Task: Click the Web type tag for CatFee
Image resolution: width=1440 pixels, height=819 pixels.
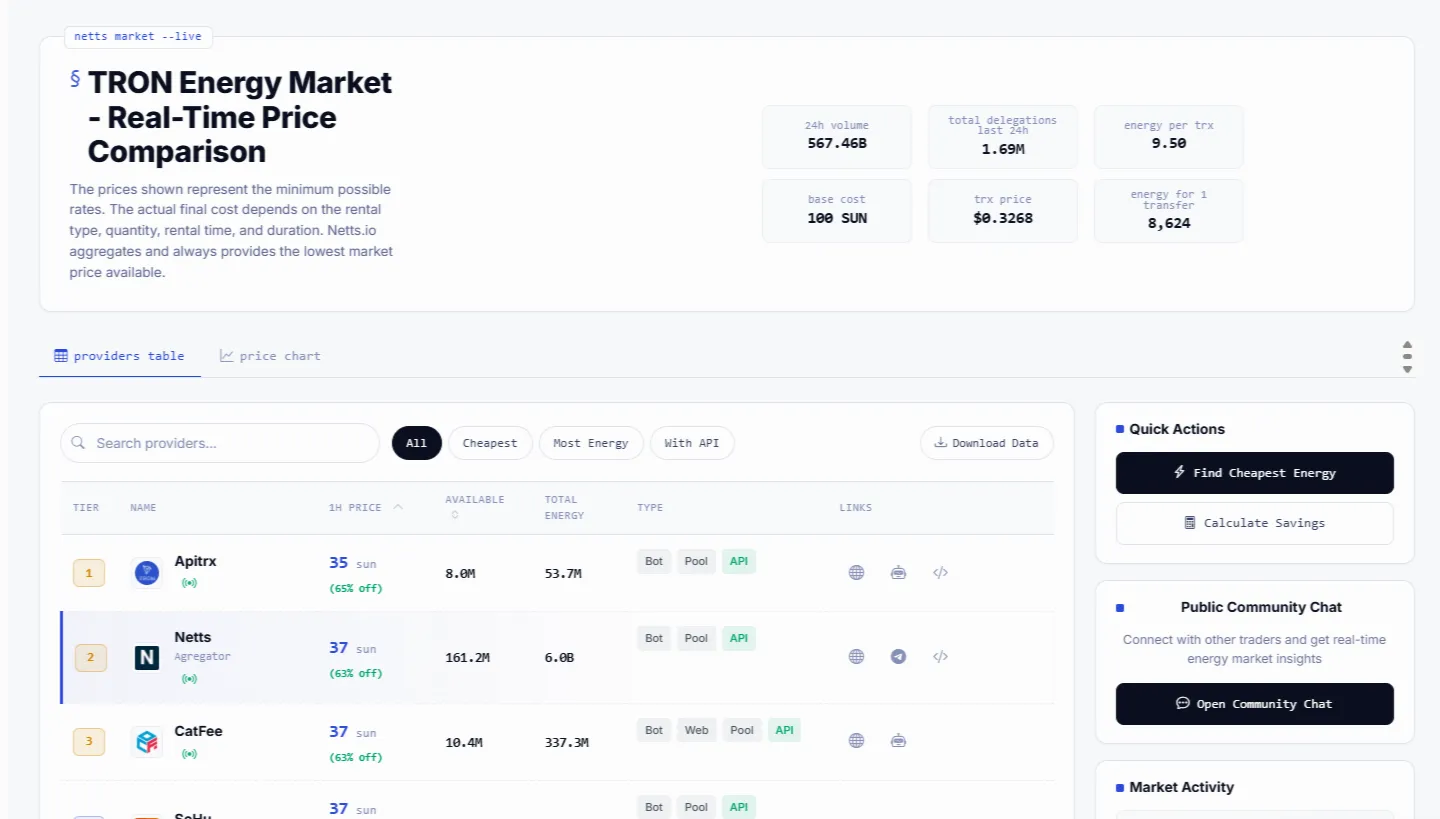Action: [697, 730]
